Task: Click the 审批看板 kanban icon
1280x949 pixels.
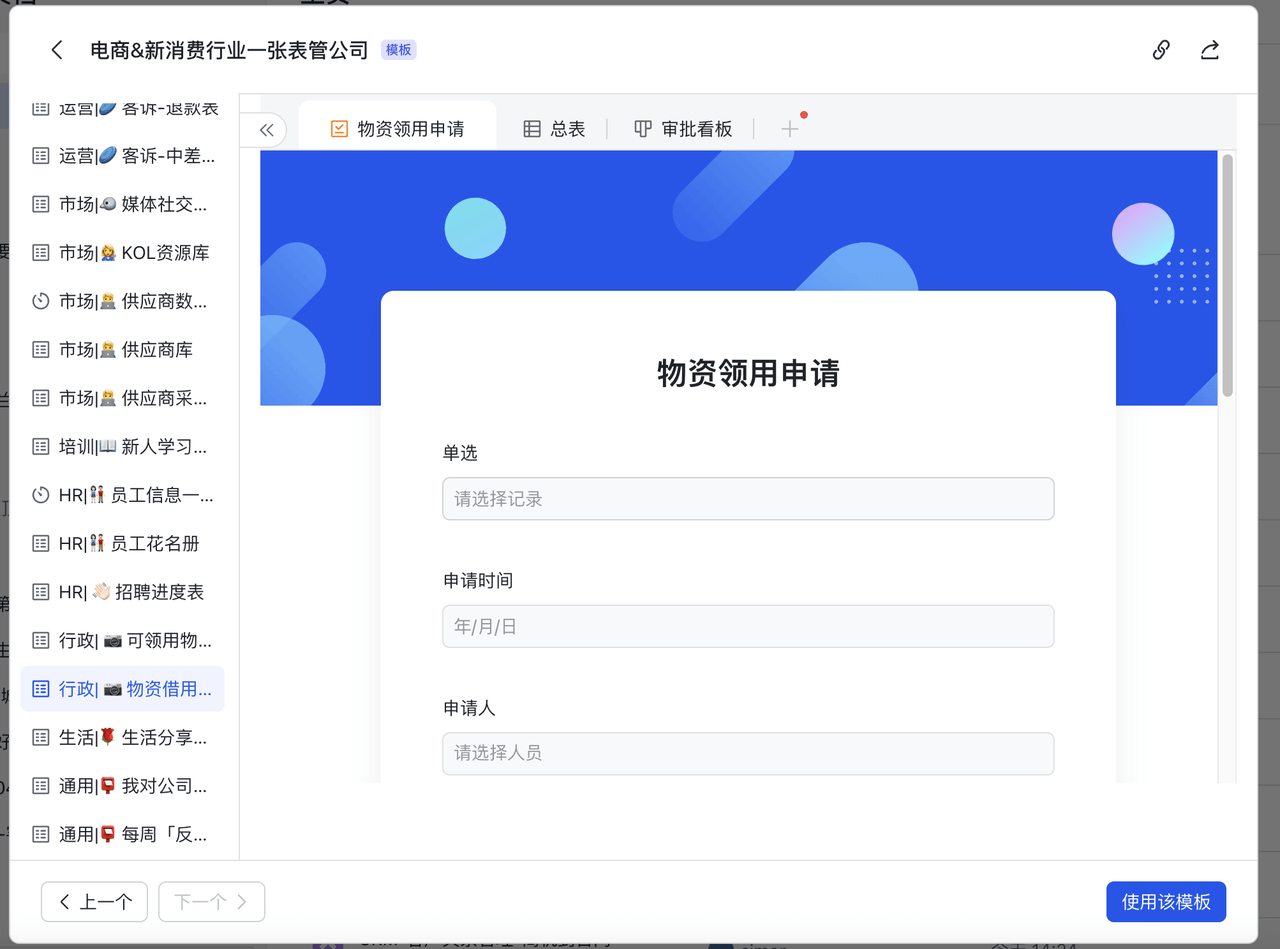Action: point(643,129)
